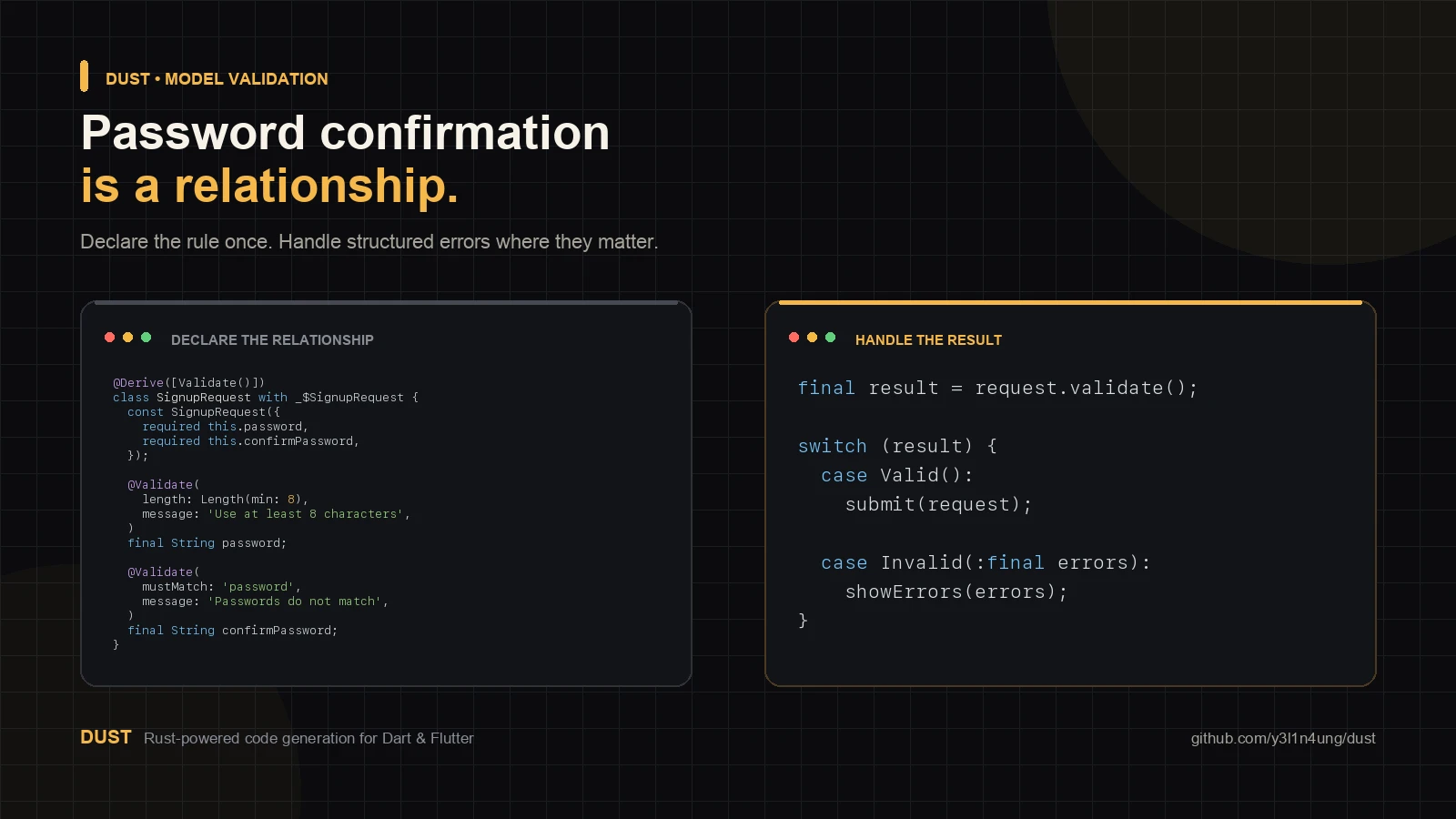Click the "DUST" footer logo text
Viewport: 1456px width, 819px height.
[106, 737]
